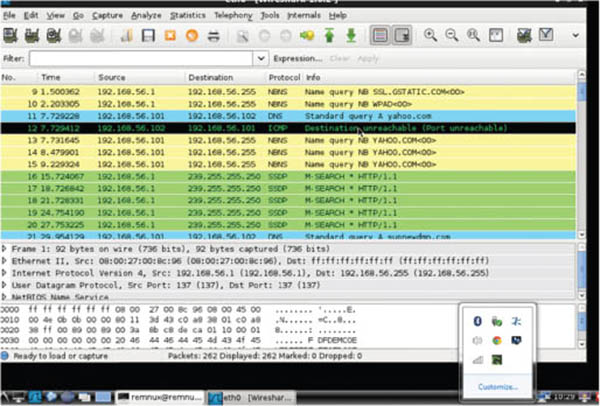
Task: Close capture file orange X icon
Action: tap(170, 36)
